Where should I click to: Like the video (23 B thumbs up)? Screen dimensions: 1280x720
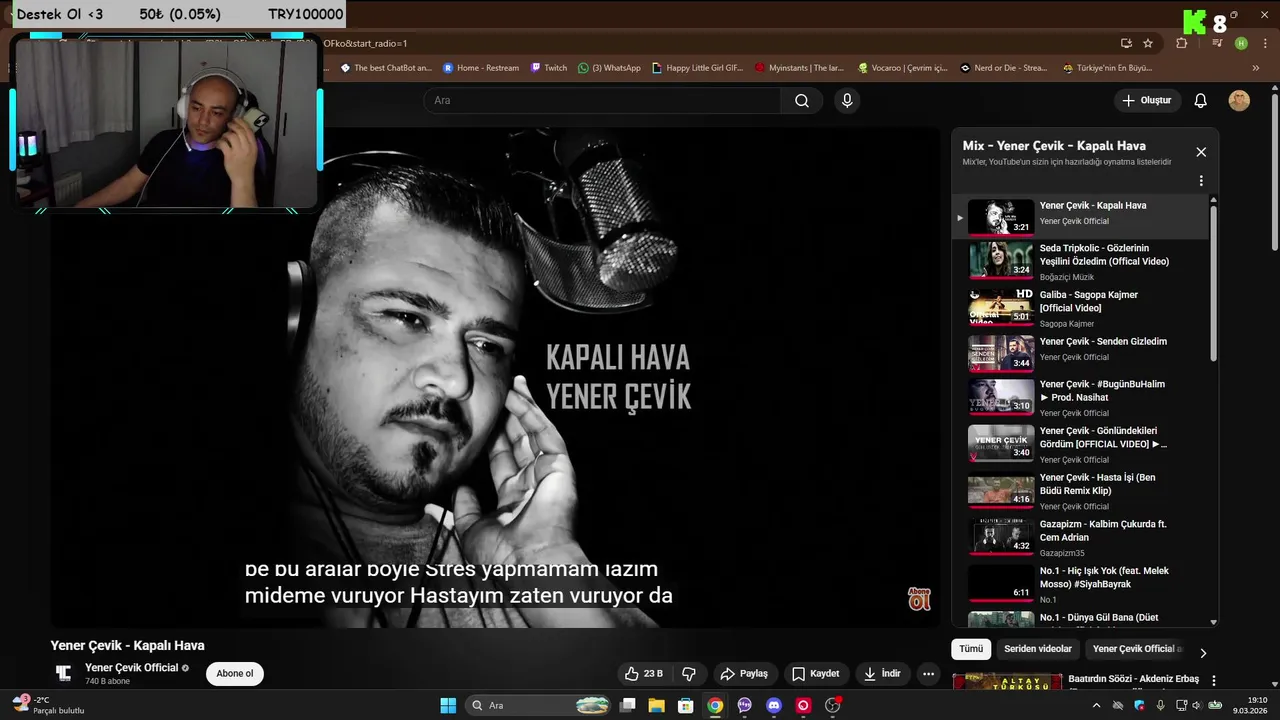(x=643, y=674)
